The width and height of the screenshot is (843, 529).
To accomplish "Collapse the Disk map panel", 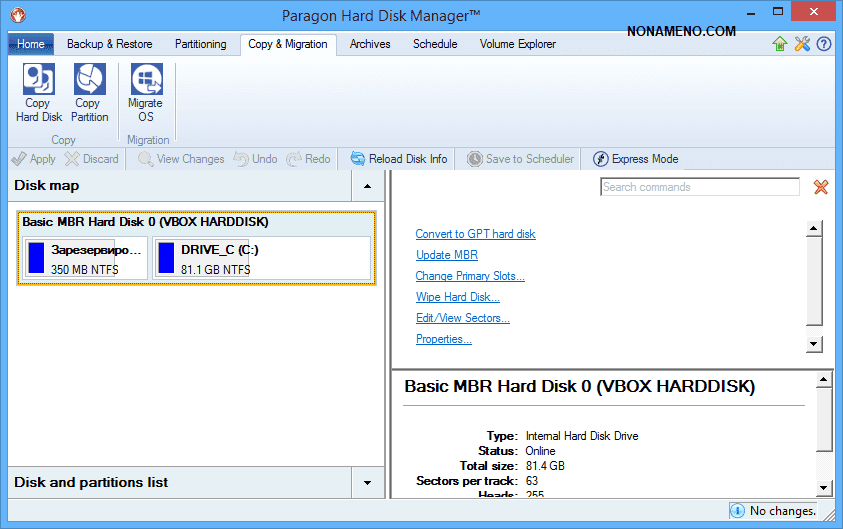I will [x=367, y=186].
